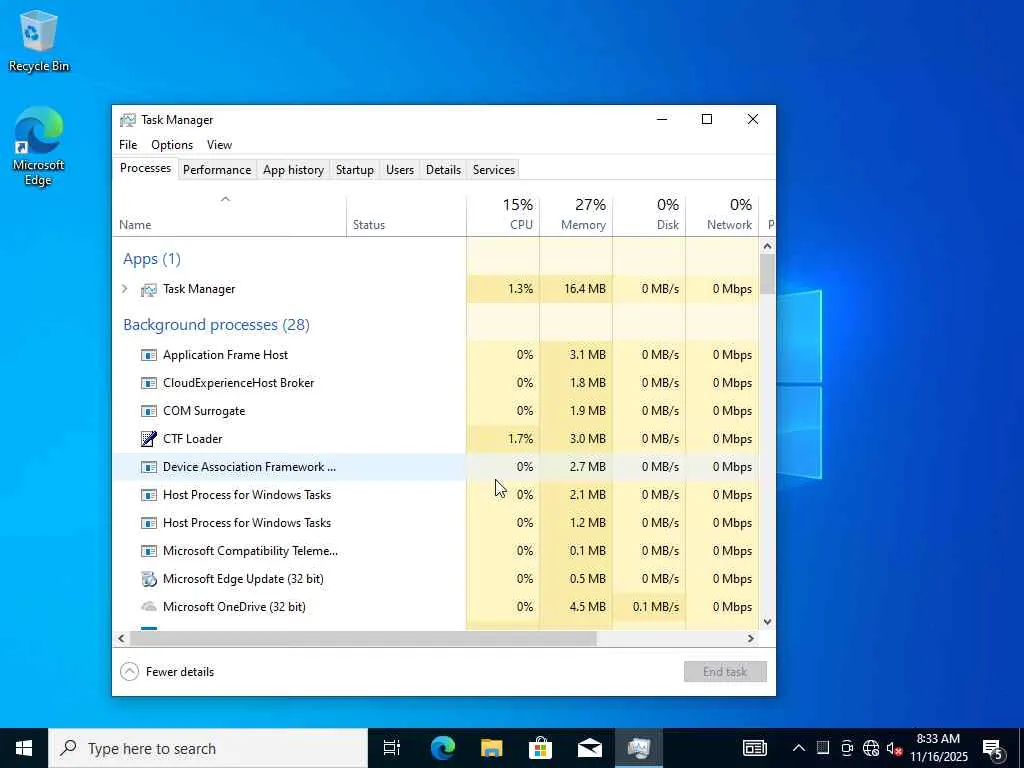
Task: Click the Application Frame Host process icon
Action: tap(149, 355)
